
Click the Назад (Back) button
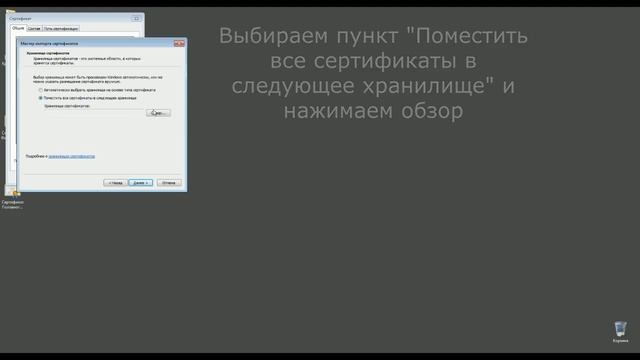click(x=116, y=182)
